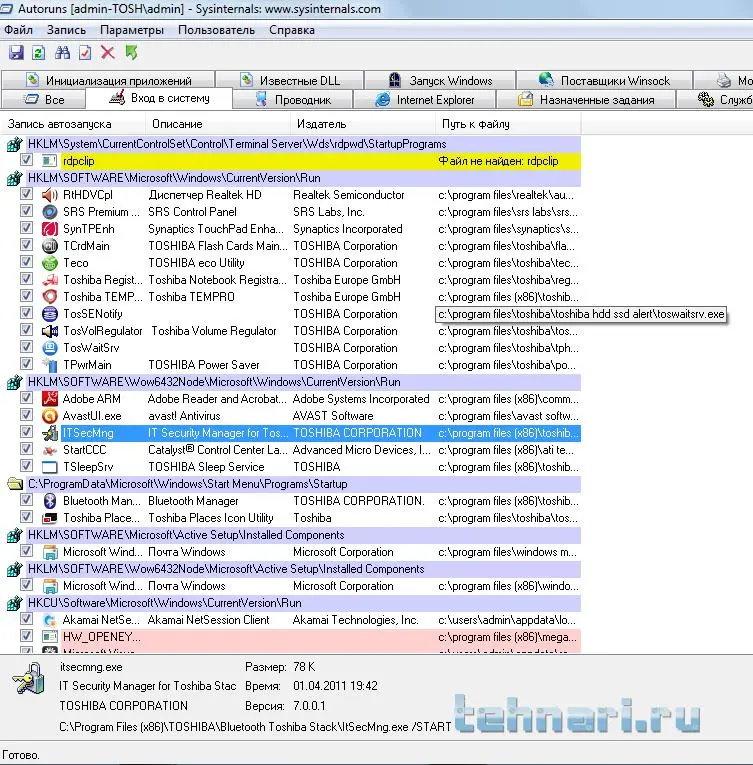Viewport: 753px width, 765px height.
Task: Sort by the Издатель column header
Action: coord(320,124)
